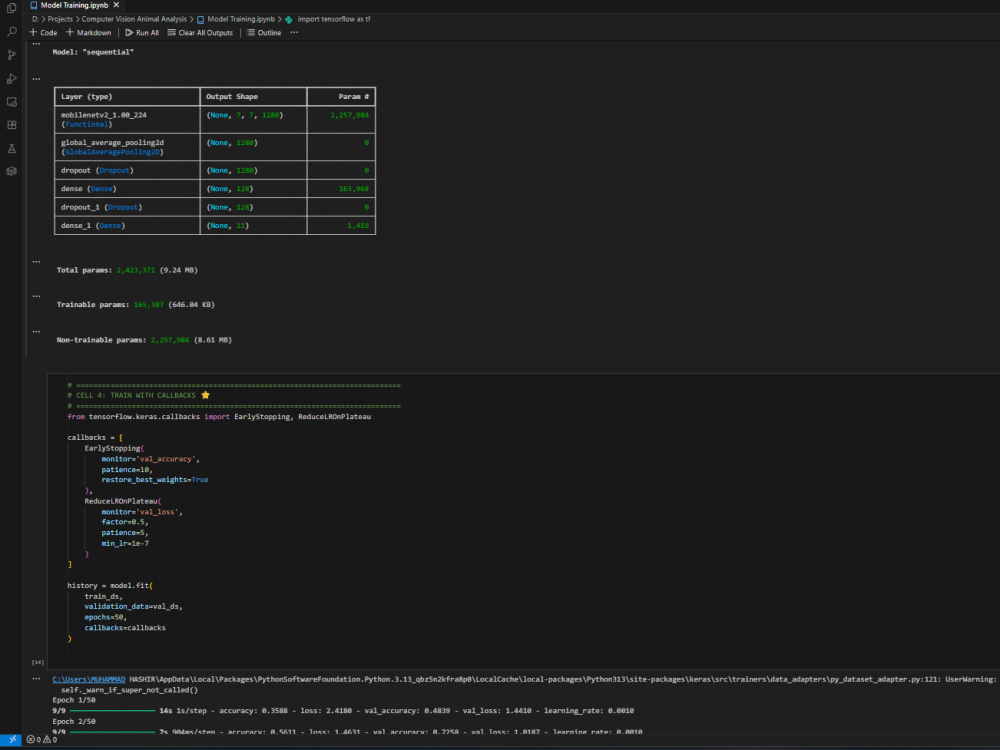1000x750 pixels.
Task: Open output menu beside Total params
Action: (x=36, y=261)
